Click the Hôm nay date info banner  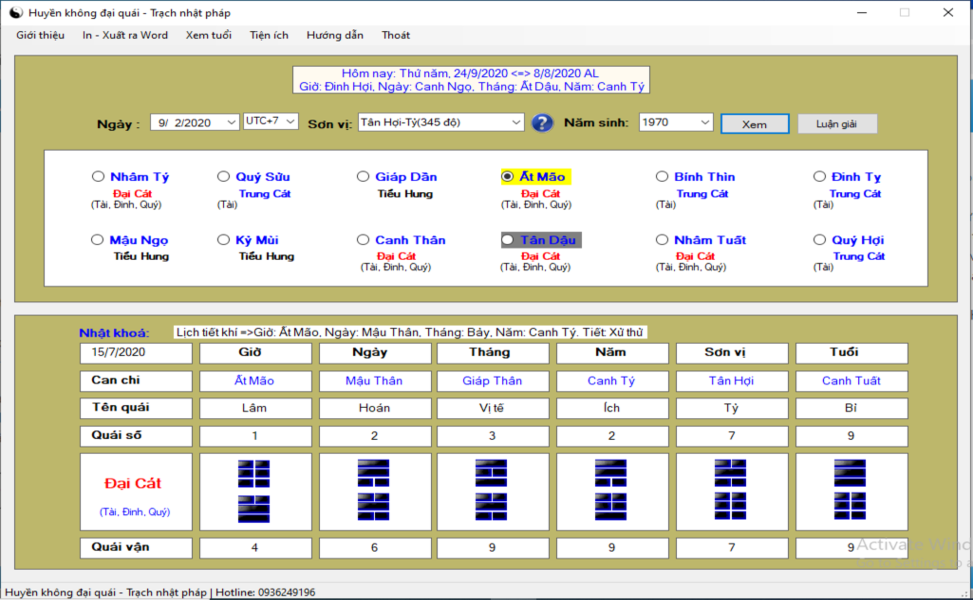coord(471,80)
